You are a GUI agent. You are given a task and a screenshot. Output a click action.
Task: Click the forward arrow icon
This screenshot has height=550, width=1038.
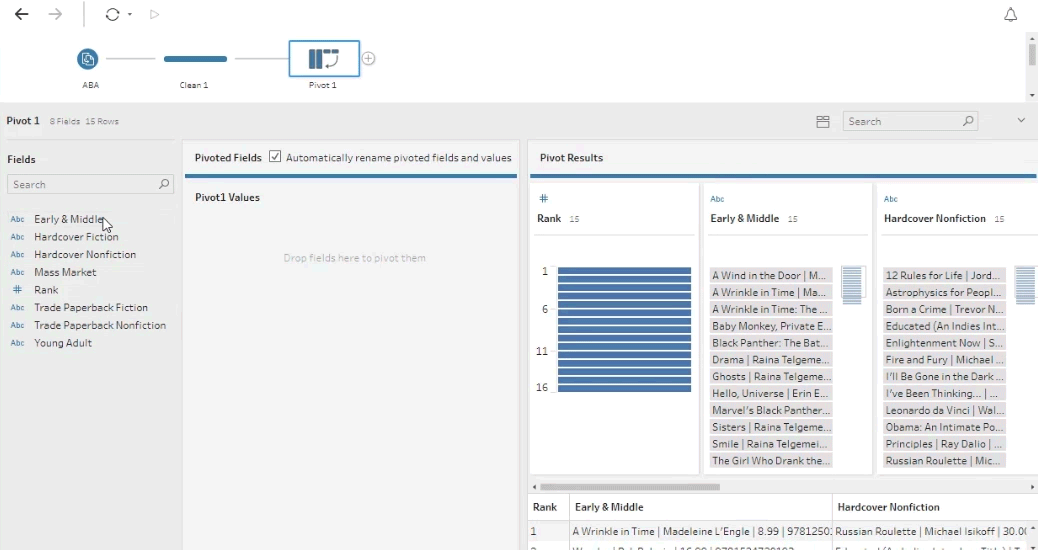click(55, 14)
